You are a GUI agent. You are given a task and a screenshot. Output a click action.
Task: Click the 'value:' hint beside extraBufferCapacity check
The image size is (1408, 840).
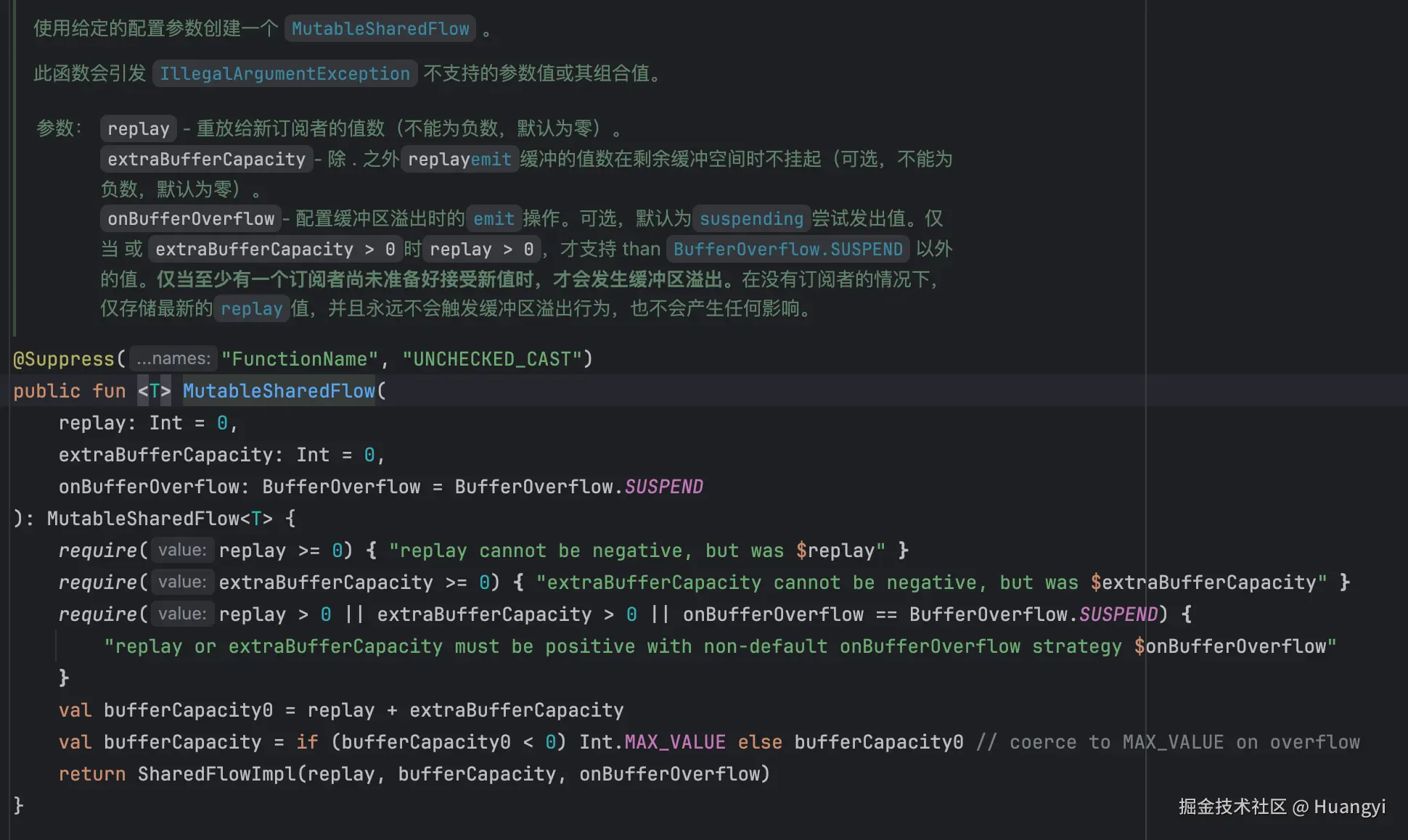point(181,582)
